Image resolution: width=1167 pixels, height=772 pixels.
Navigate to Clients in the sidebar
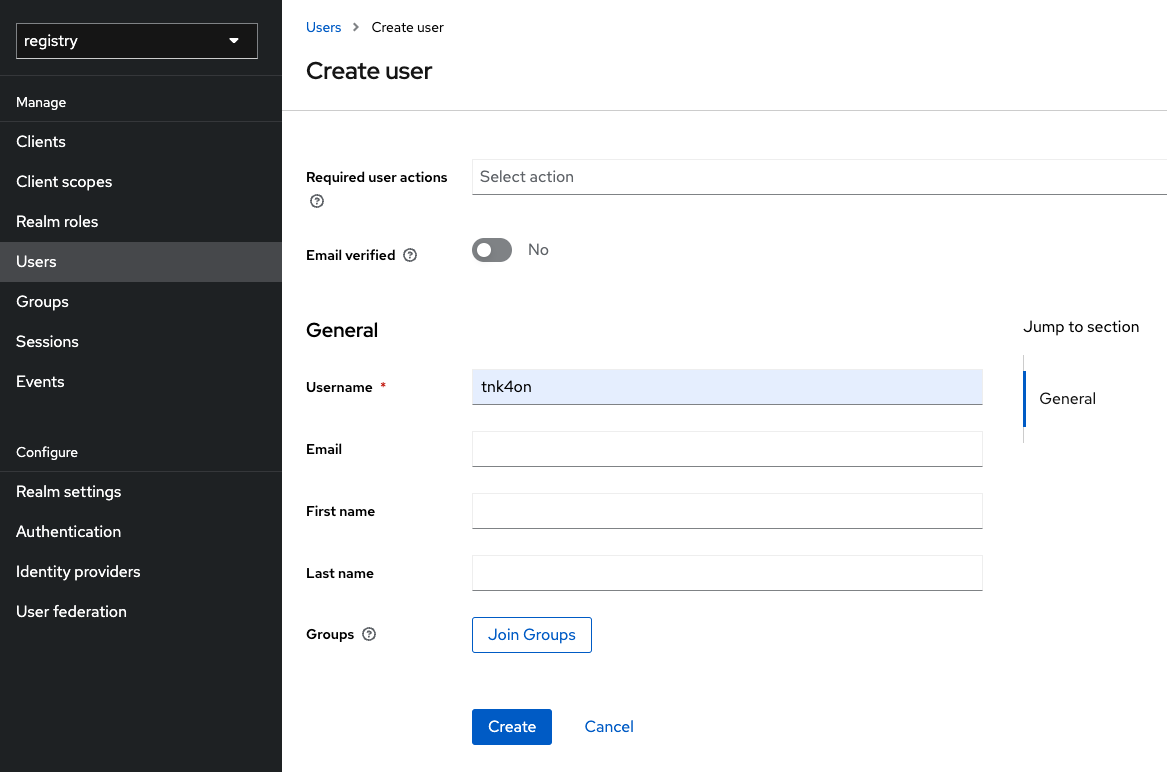[x=40, y=141]
